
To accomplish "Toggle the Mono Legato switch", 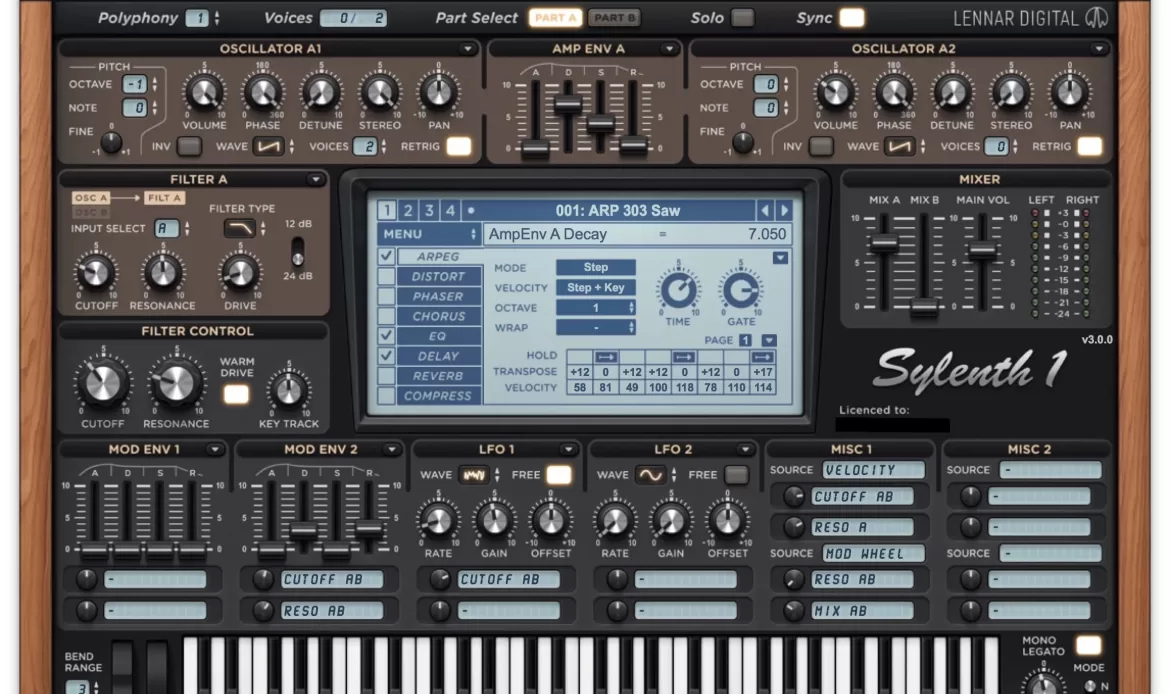I will click(x=1088, y=646).
